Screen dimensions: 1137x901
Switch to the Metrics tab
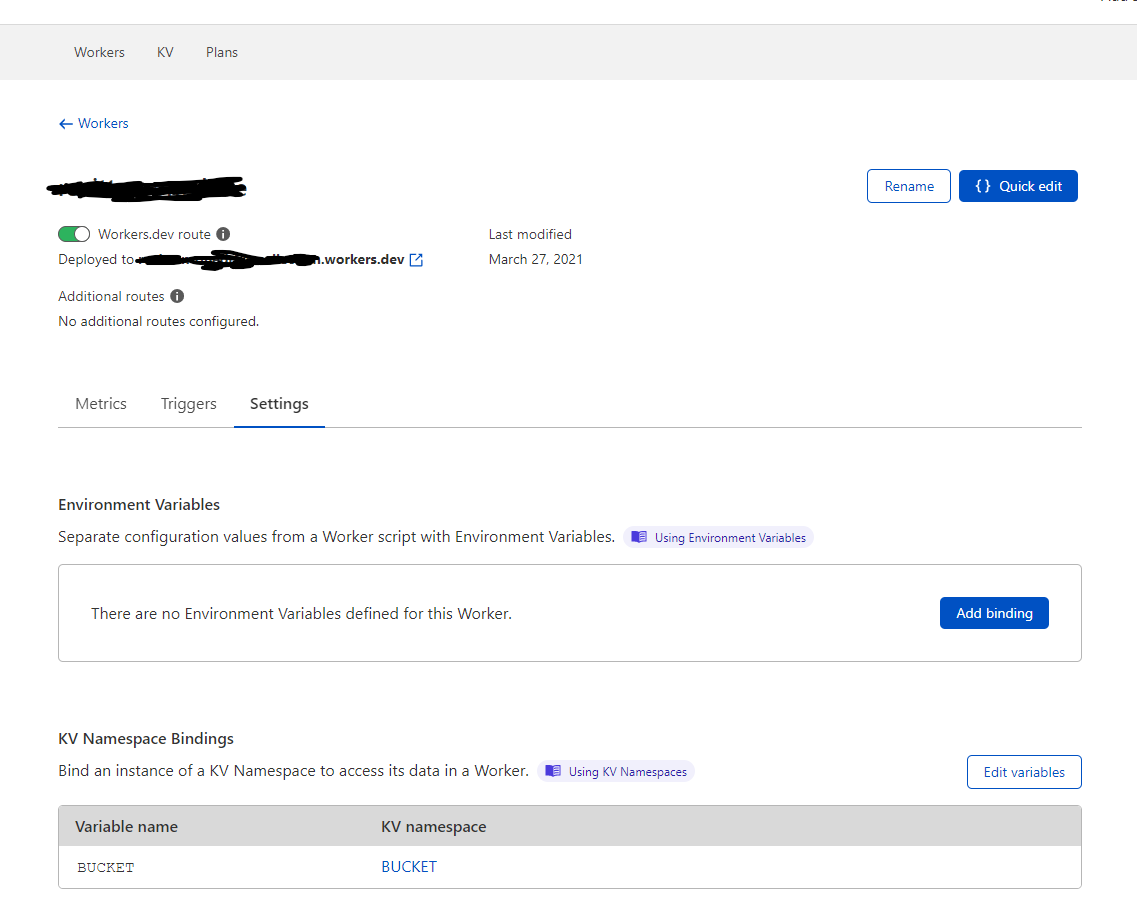click(x=100, y=403)
